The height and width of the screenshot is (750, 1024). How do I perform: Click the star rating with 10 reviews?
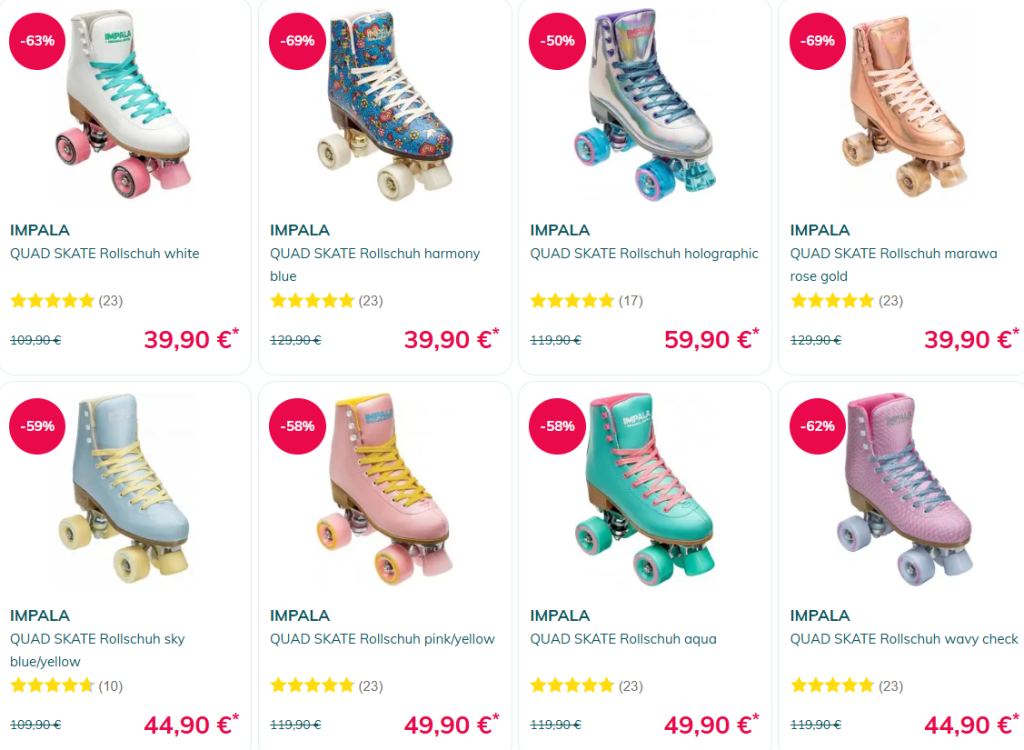pyautogui.click(x=52, y=685)
